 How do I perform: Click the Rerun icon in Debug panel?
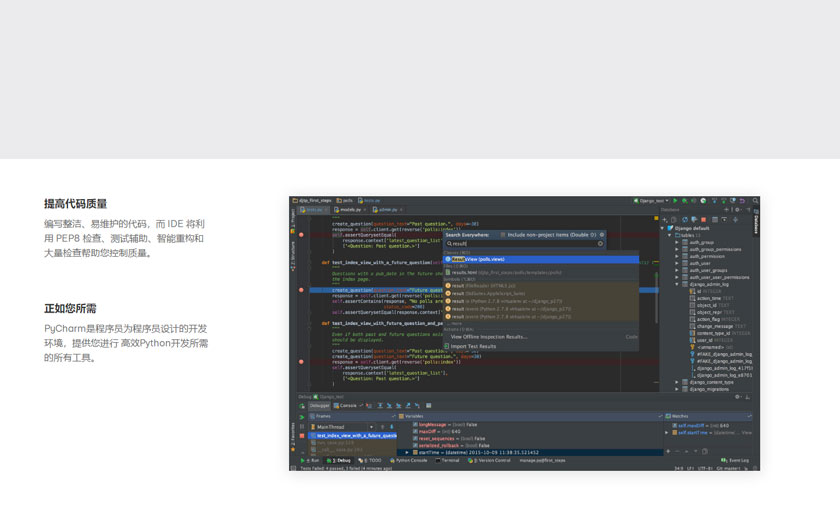point(302,406)
